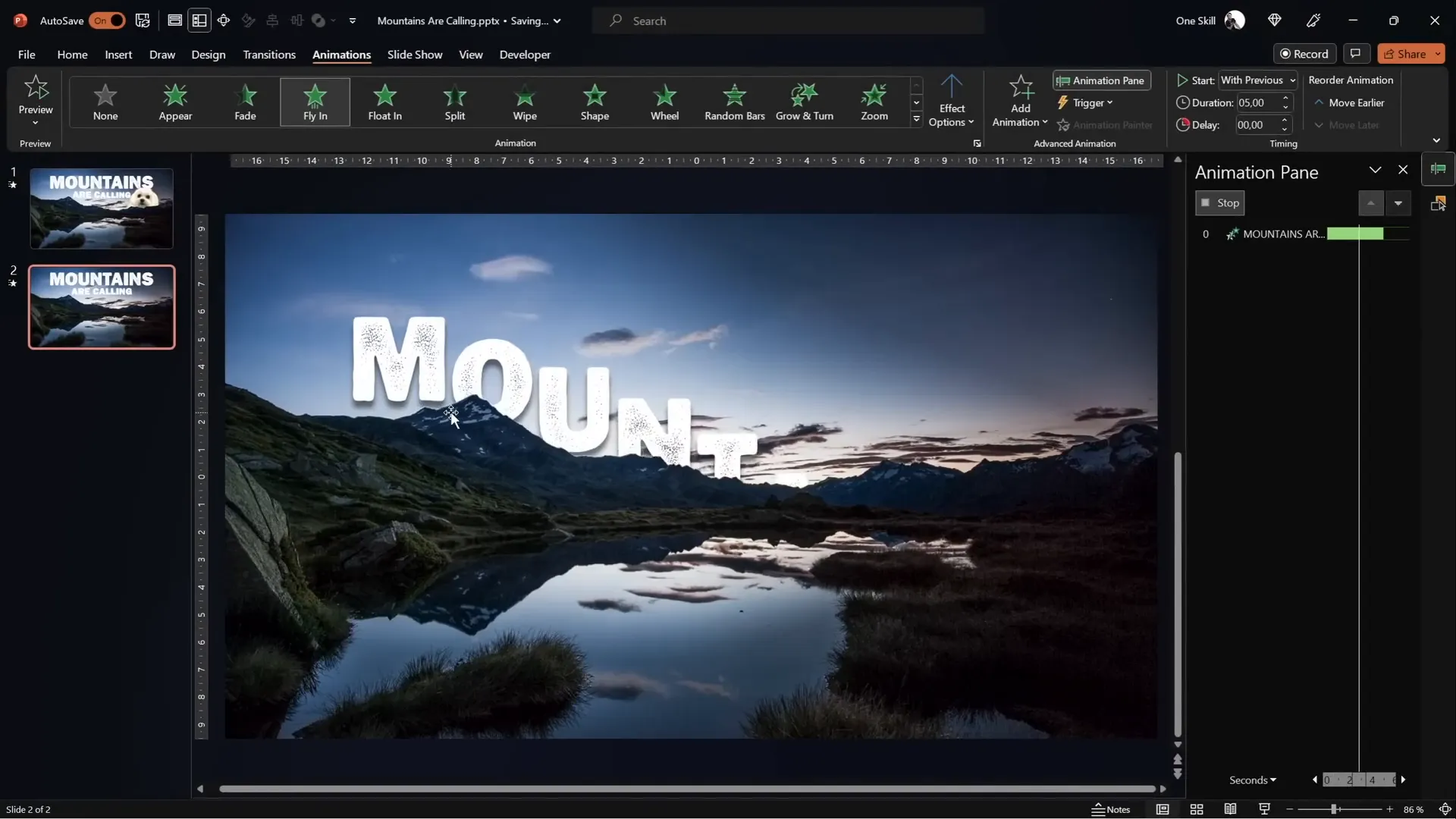This screenshot has height=819, width=1456.
Task: Apply the Fade animation effect
Action: pos(245,102)
